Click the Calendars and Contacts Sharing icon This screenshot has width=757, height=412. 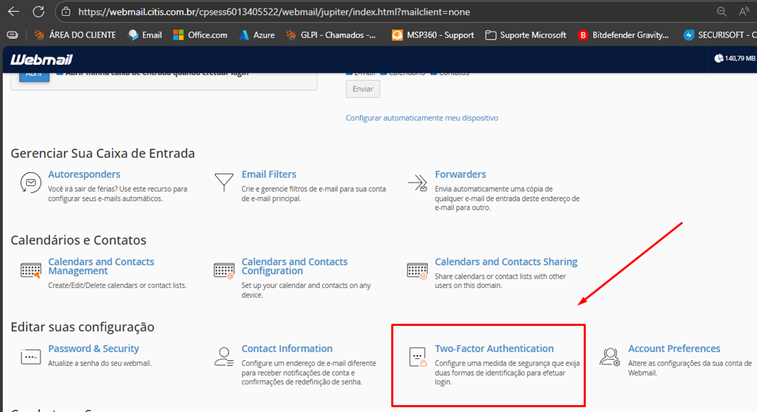point(417,270)
